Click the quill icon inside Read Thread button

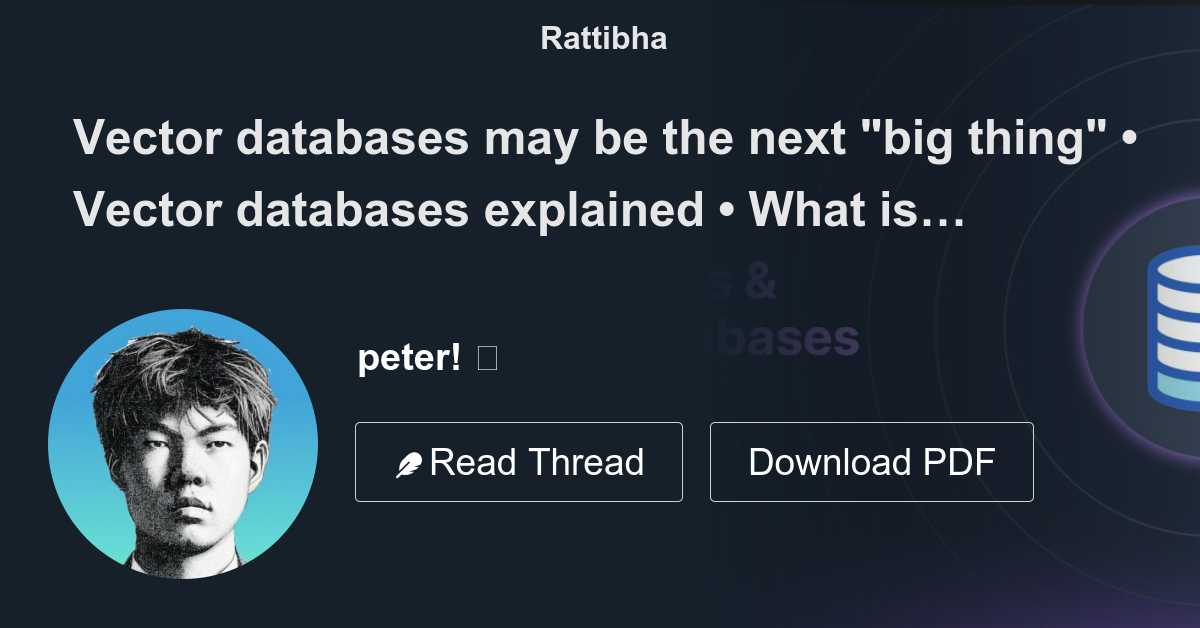[x=410, y=461]
